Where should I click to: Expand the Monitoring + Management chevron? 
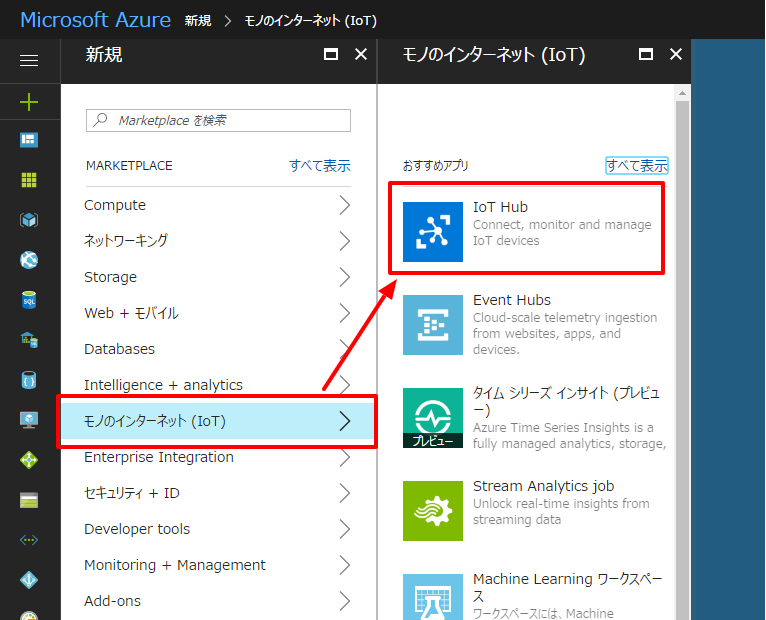click(x=345, y=565)
